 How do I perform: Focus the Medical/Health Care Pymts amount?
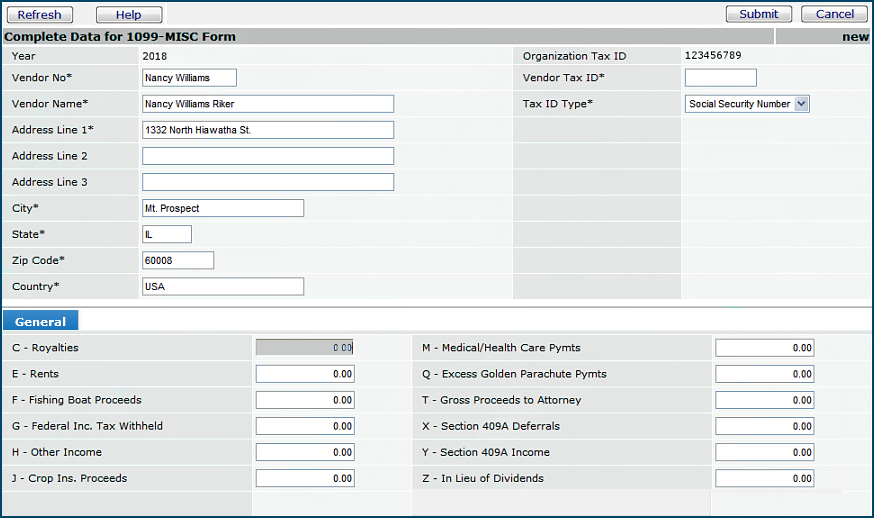tap(764, 348)
